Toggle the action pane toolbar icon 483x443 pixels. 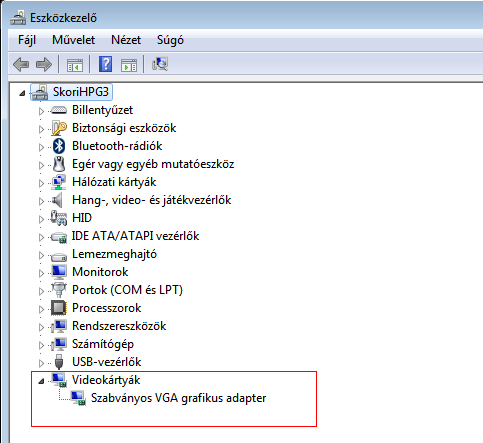[129, 65]
